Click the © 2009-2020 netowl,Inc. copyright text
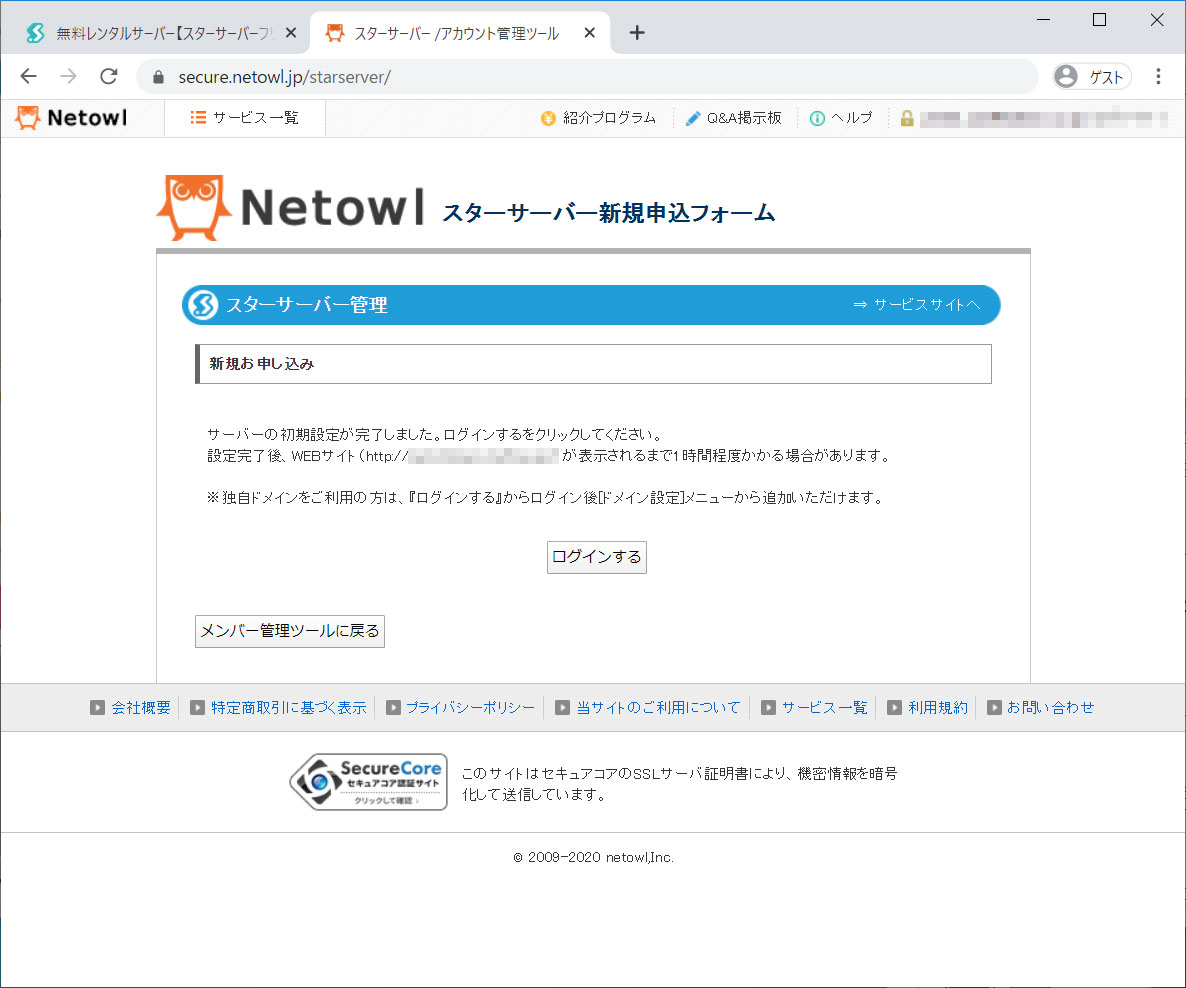This screenshot has width=1186, height=988. [x=594, y=857]
